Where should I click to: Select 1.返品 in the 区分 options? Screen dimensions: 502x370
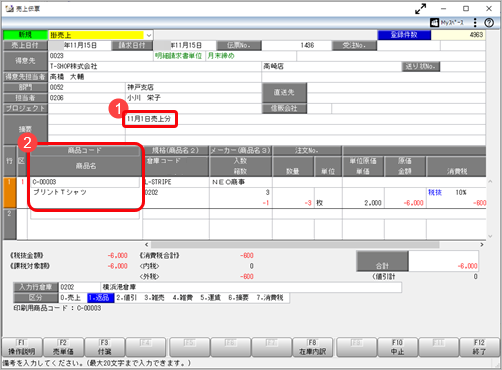point(101,298)
